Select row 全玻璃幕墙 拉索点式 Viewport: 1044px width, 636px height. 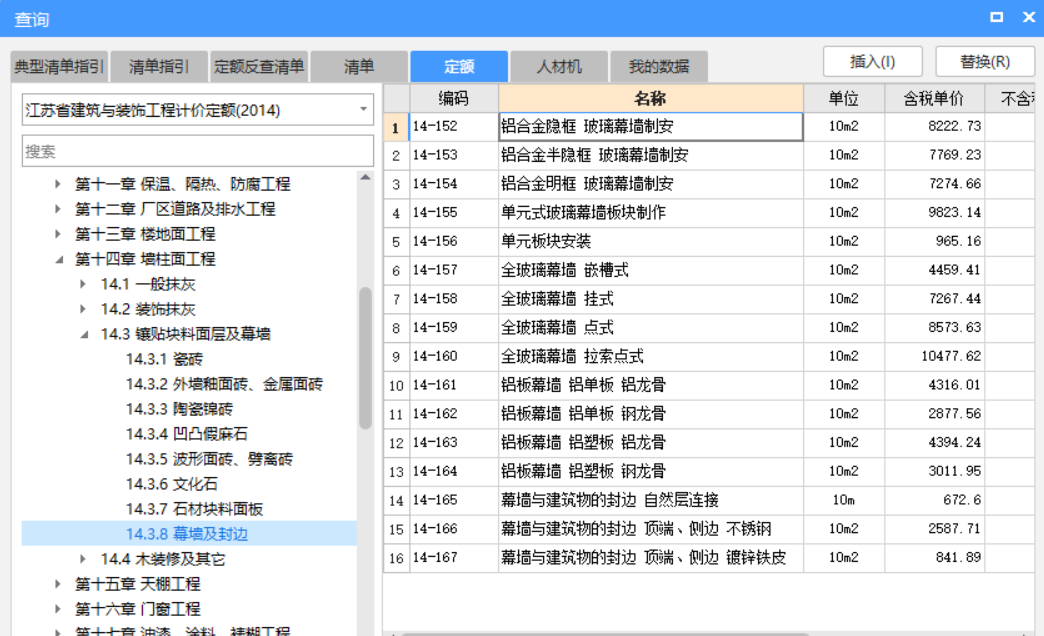coord(651,356)
